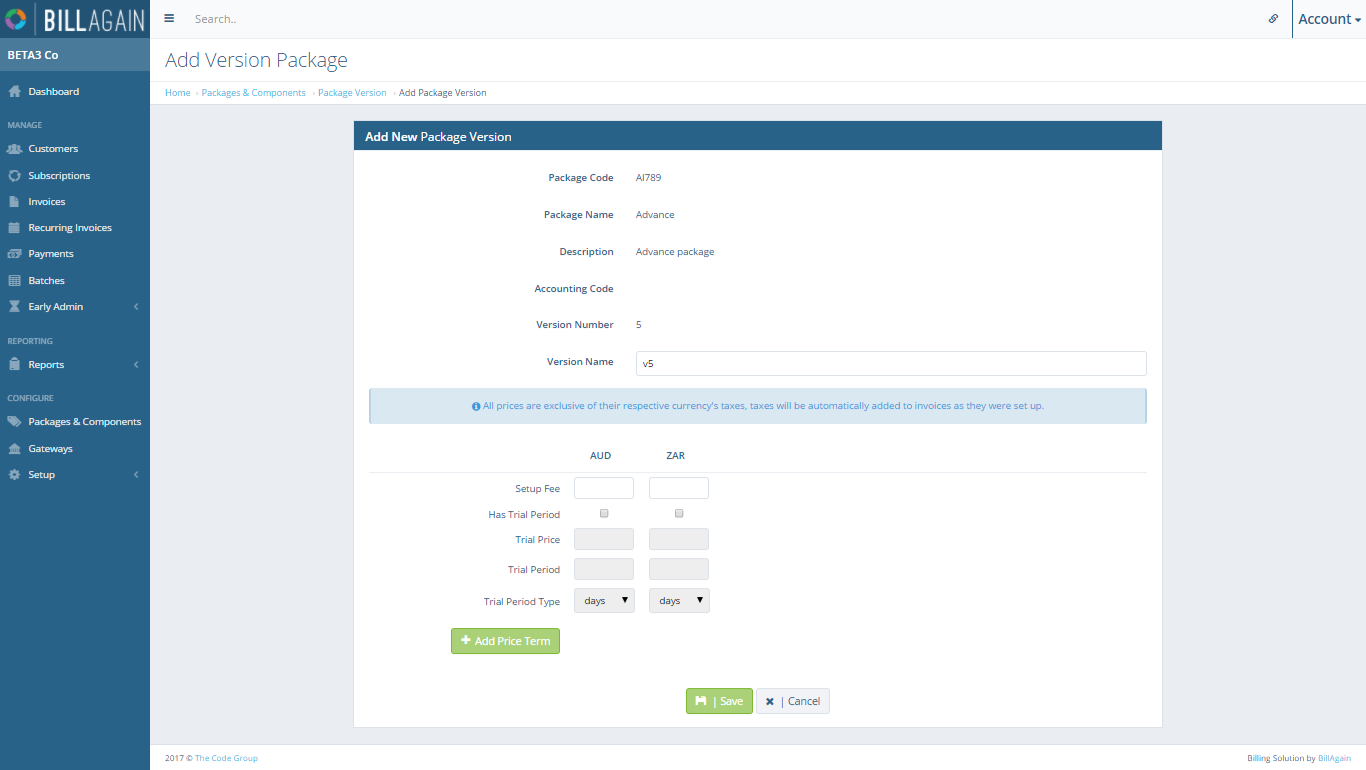
Task: Click the Version Name input field
Action: [x=891, y=363]
